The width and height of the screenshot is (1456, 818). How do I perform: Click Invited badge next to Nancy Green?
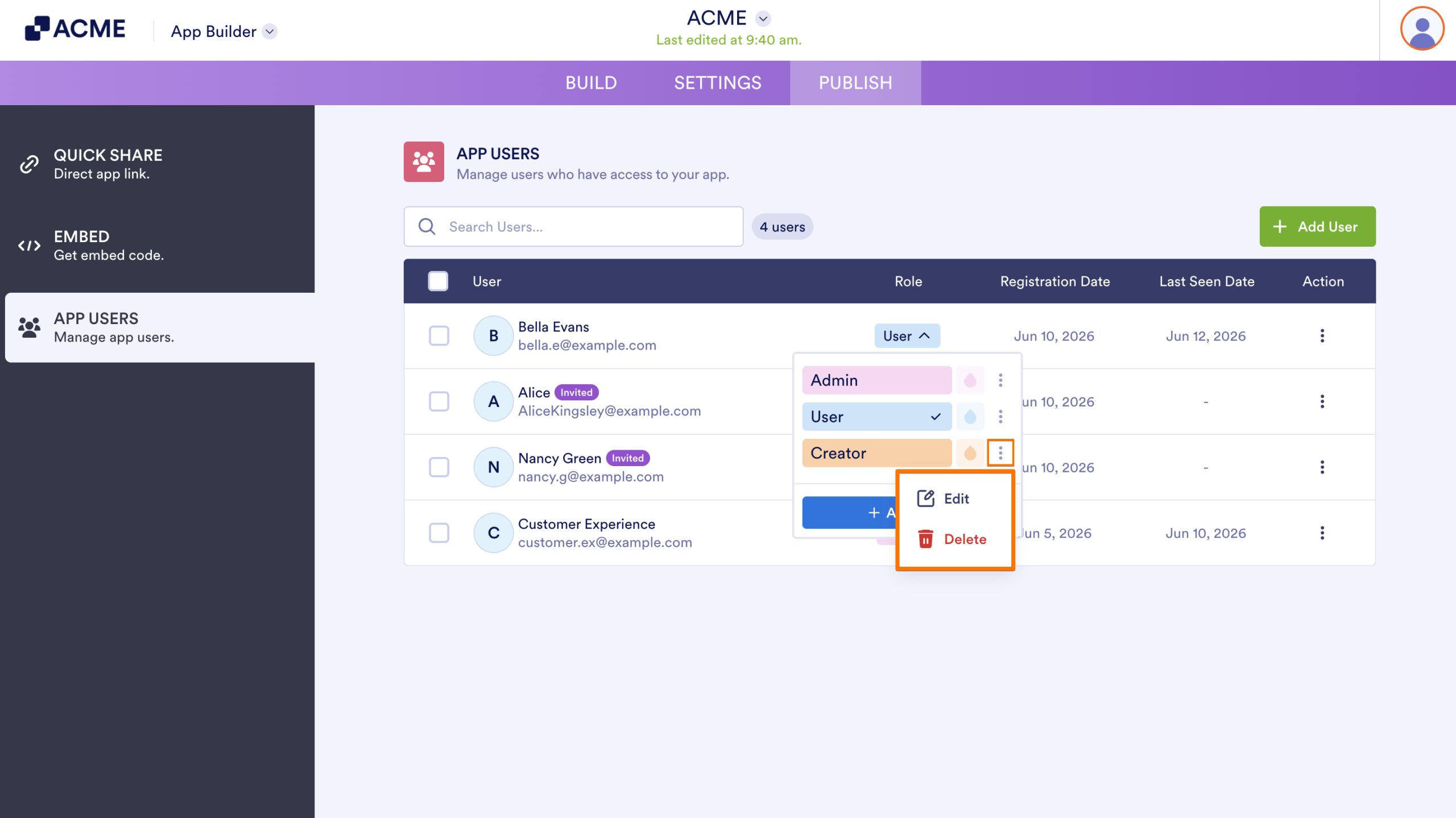627,458
